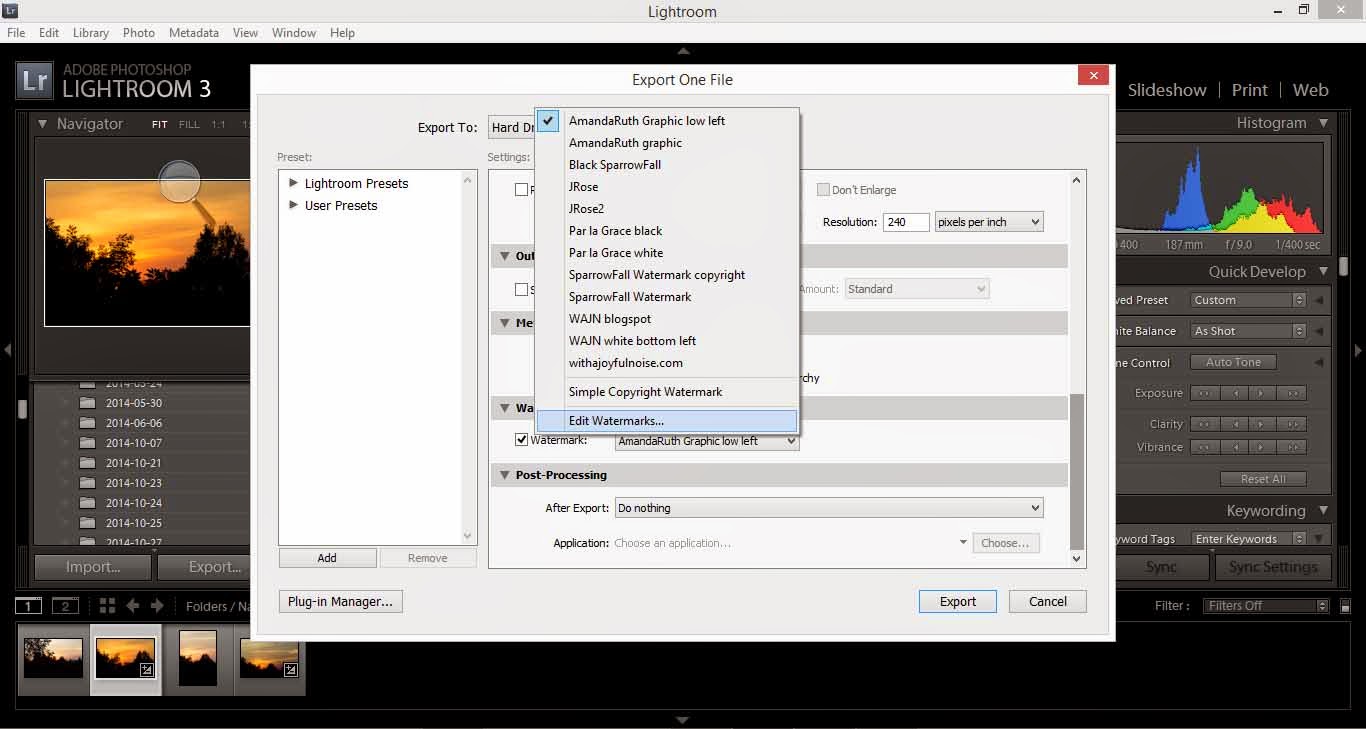Viewport: 1366px width, 729px height.
Task: Choose Edit Watermarks... from the list
Action: (616, 421)
